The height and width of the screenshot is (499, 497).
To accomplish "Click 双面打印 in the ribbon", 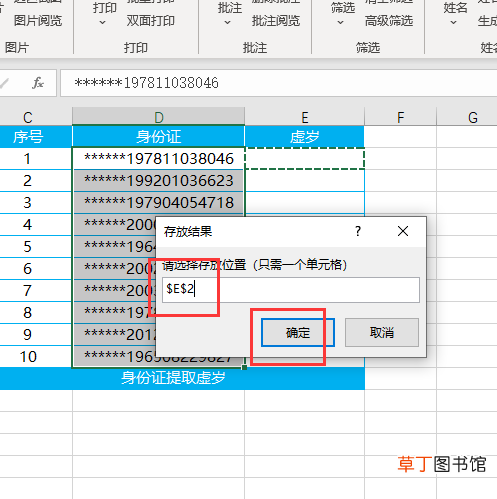I will [151, 21].
